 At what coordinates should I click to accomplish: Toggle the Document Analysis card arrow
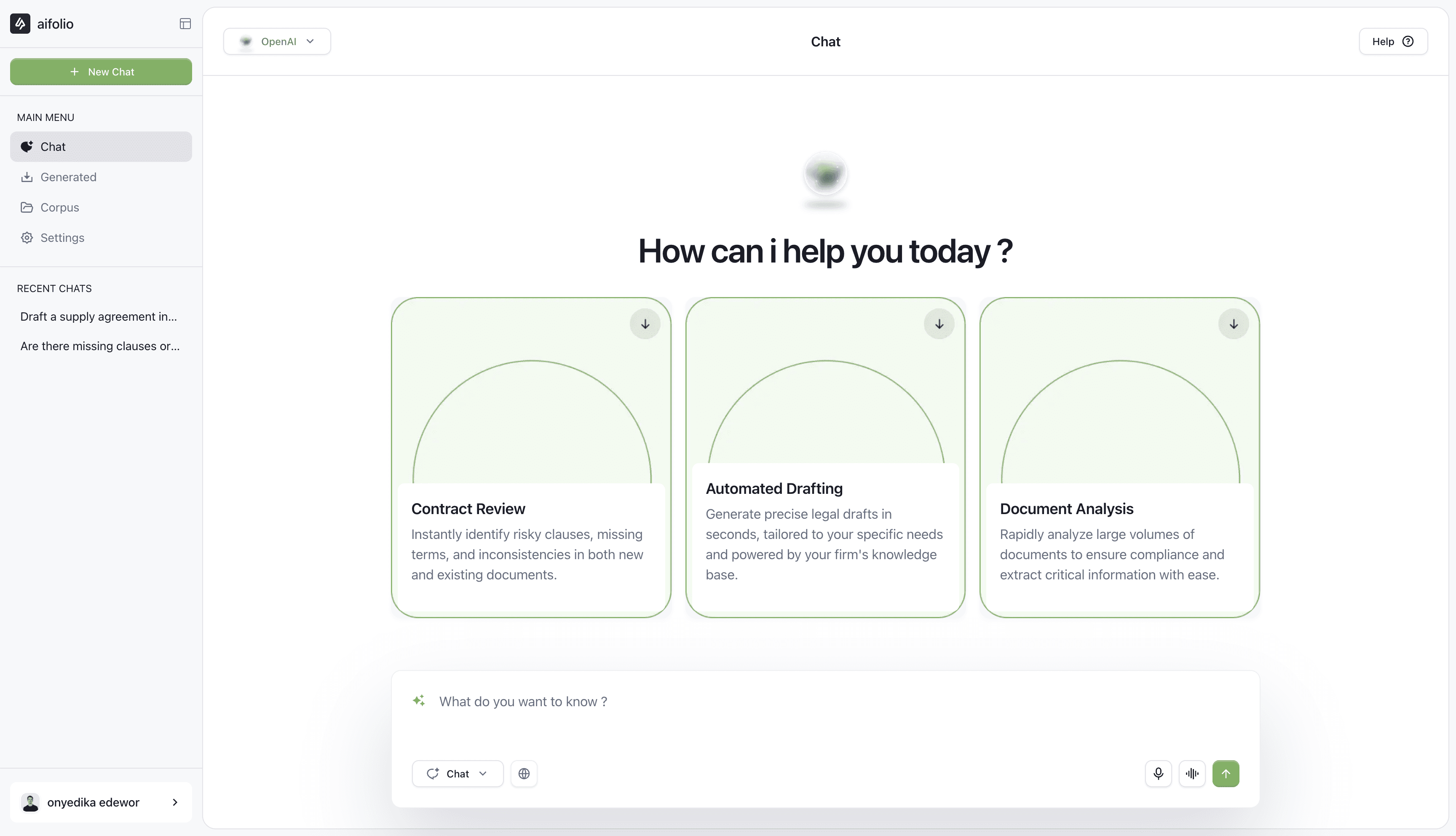point(1234,323)
